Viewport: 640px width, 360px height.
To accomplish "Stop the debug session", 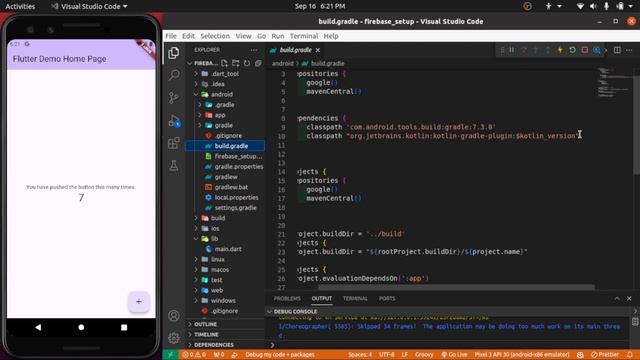I will (584, 50).
